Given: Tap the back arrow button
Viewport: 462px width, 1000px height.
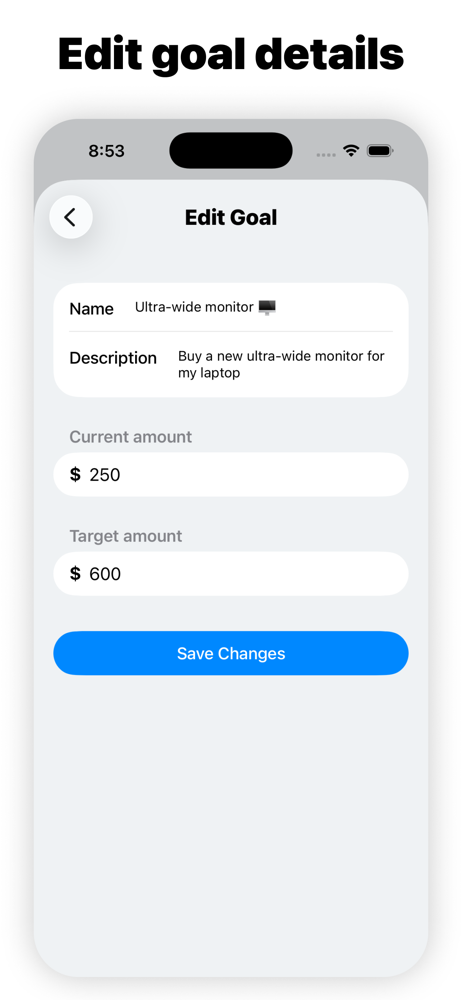Looking at the screenshot, I should [x=71, y=217].
